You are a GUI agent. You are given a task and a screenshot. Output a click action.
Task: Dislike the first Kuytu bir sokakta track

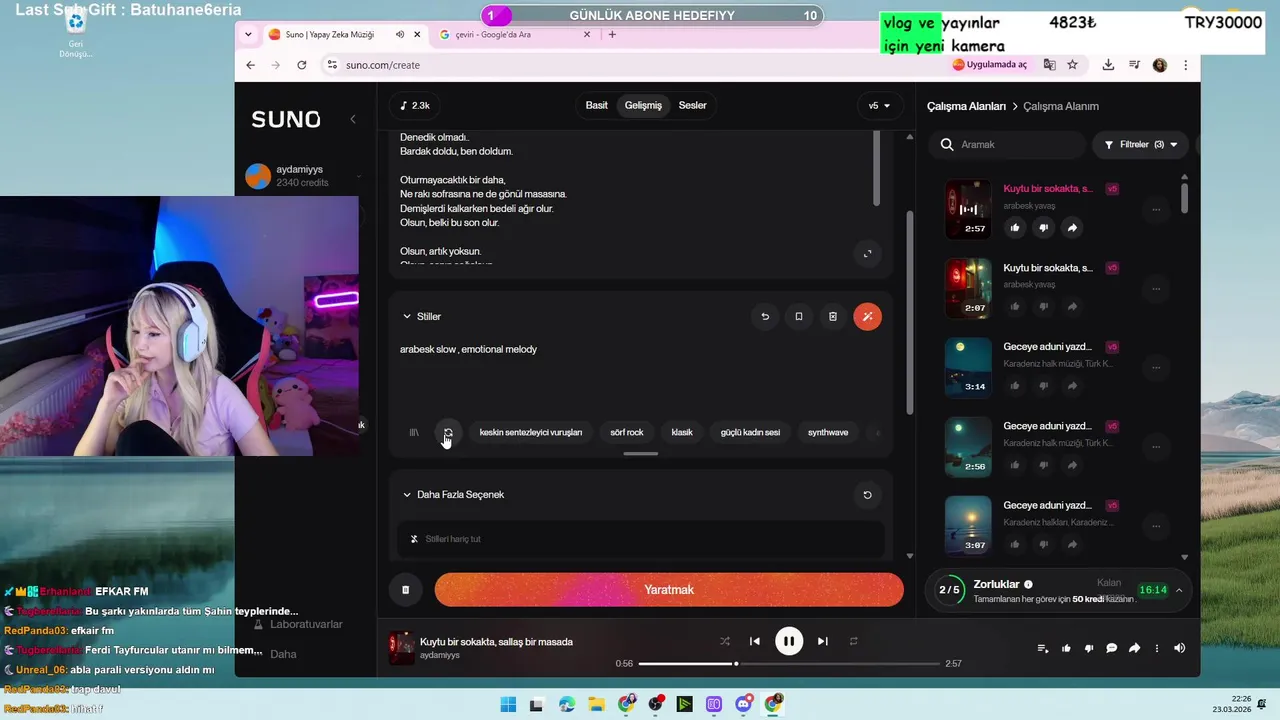(1043, 228)
